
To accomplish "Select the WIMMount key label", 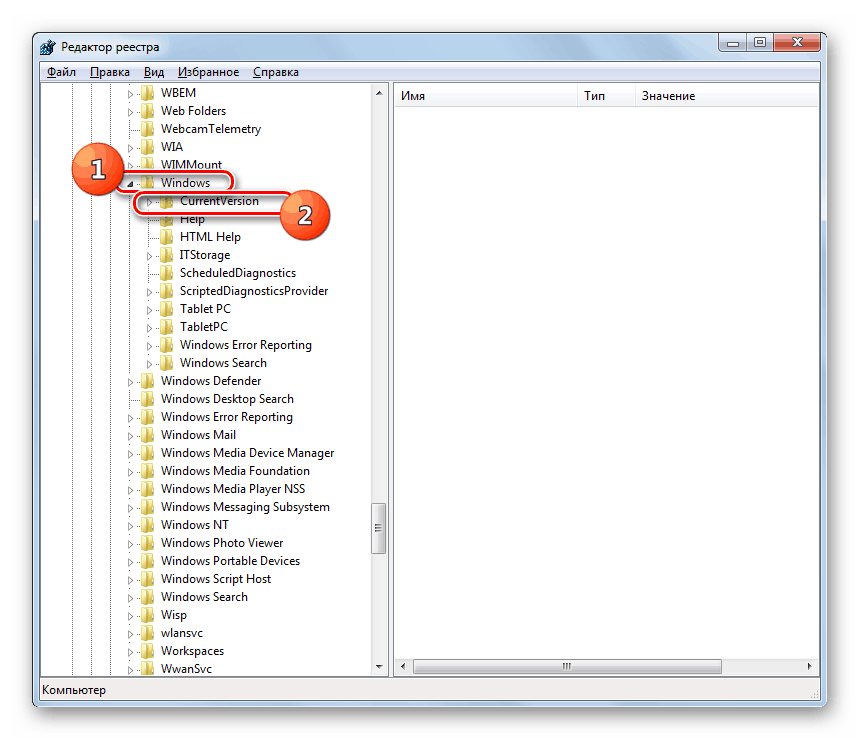I will tap(191, 165).
